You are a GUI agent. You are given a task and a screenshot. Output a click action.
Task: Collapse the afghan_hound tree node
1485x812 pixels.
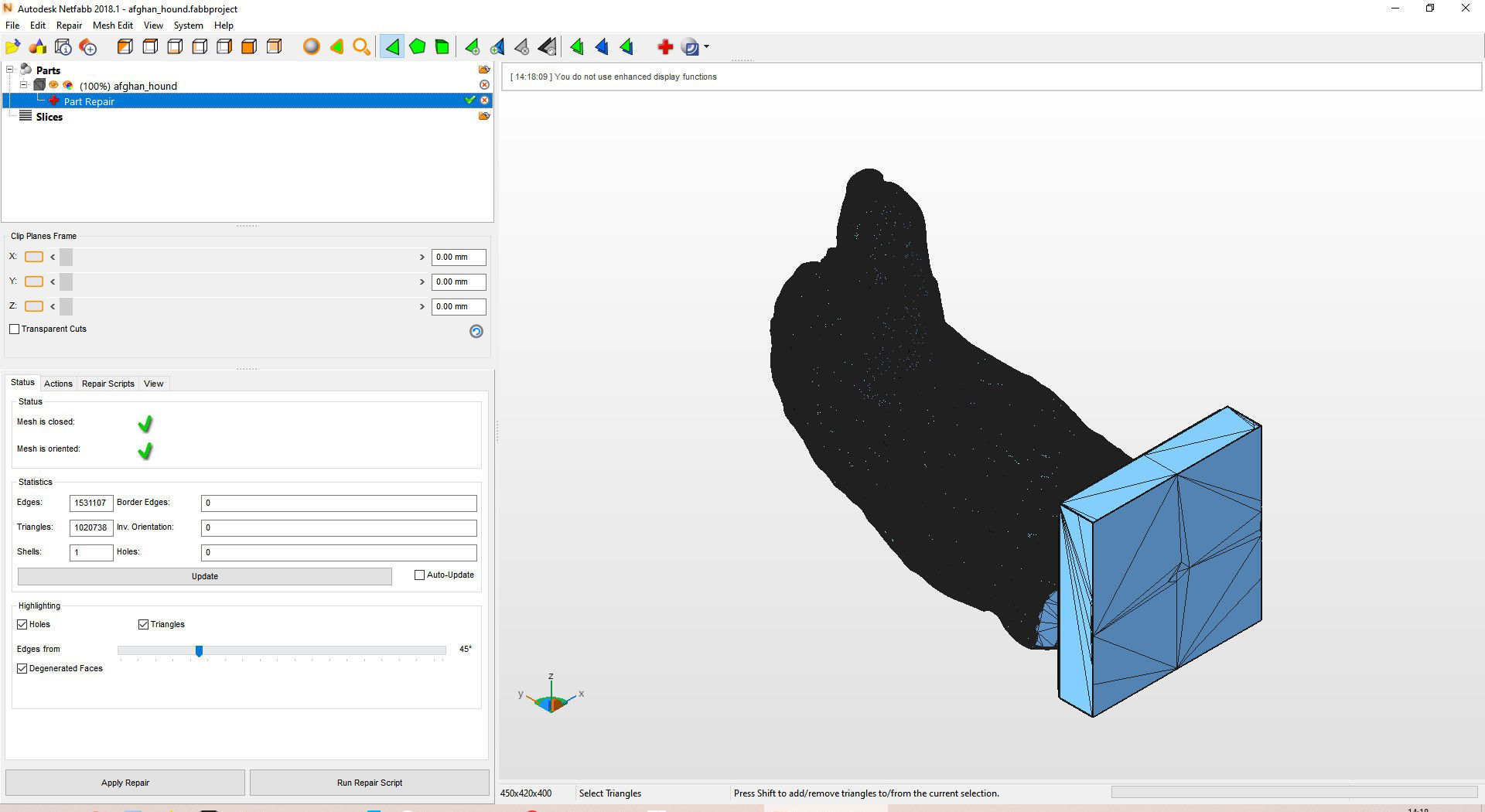24,85
